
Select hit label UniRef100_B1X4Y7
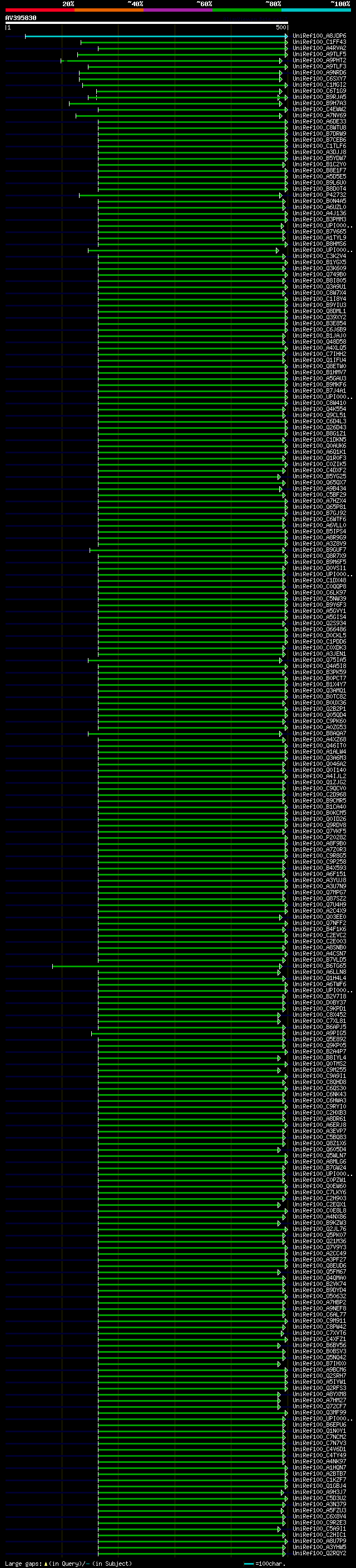[319, 684]
